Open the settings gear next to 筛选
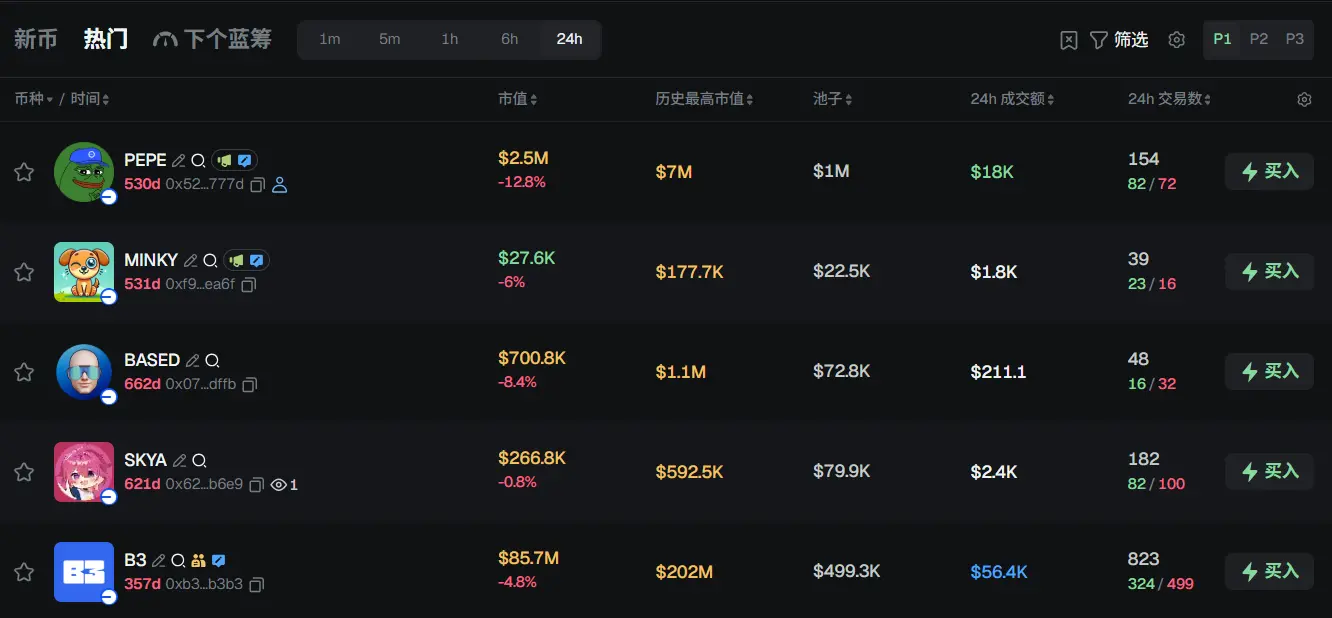Screen dimensions: 1332x618 tap(1177, 40)
